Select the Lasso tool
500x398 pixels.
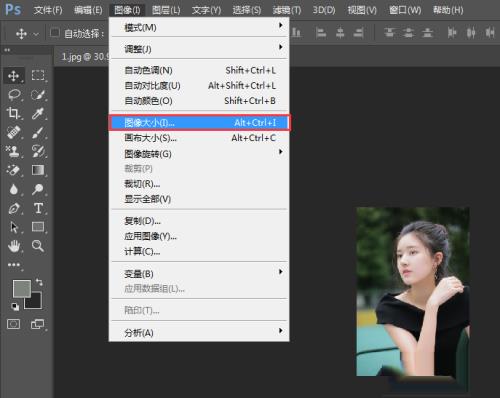14,95
